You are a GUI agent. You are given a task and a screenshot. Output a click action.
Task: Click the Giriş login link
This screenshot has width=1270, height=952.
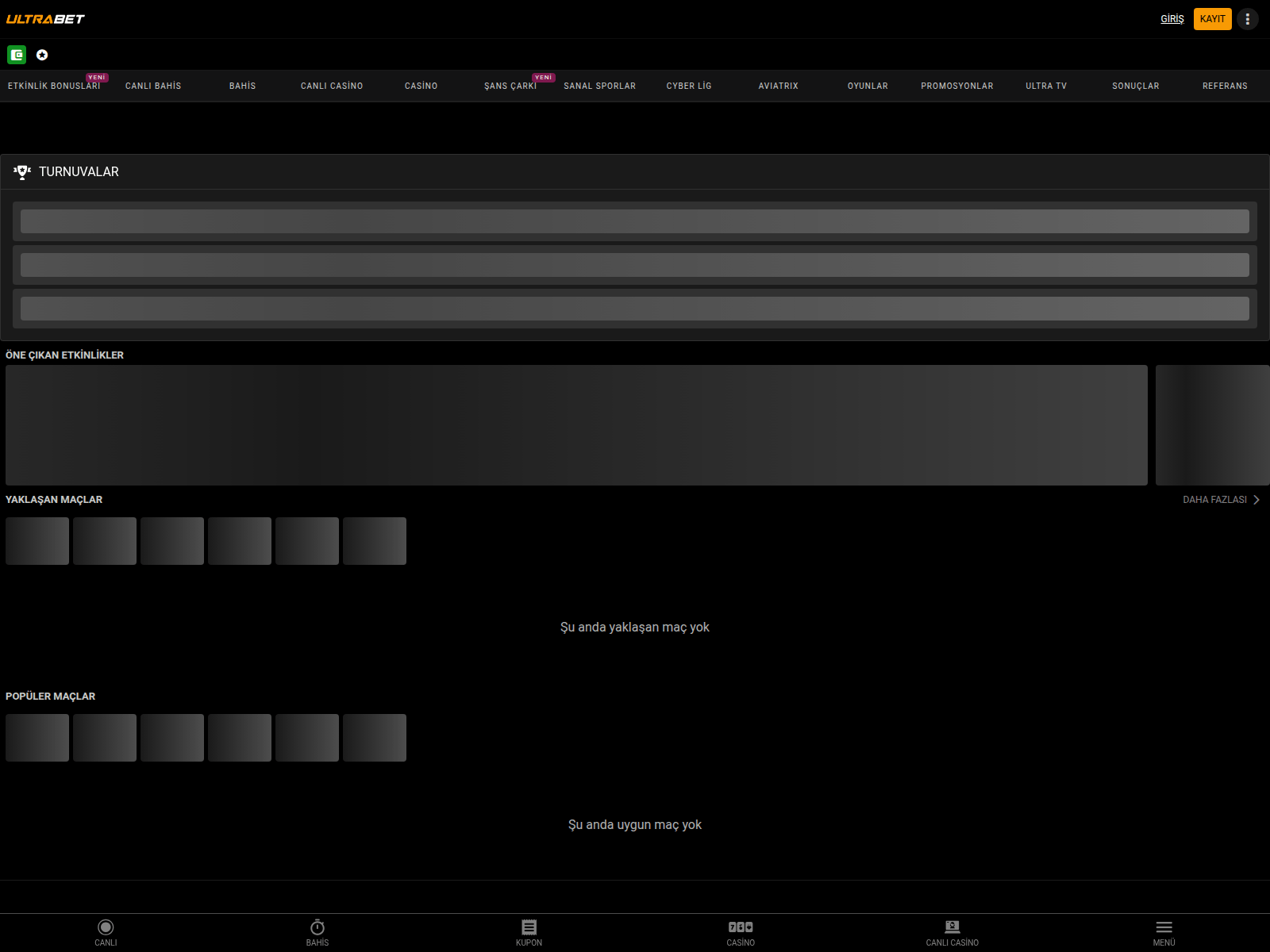[1172, 19]
